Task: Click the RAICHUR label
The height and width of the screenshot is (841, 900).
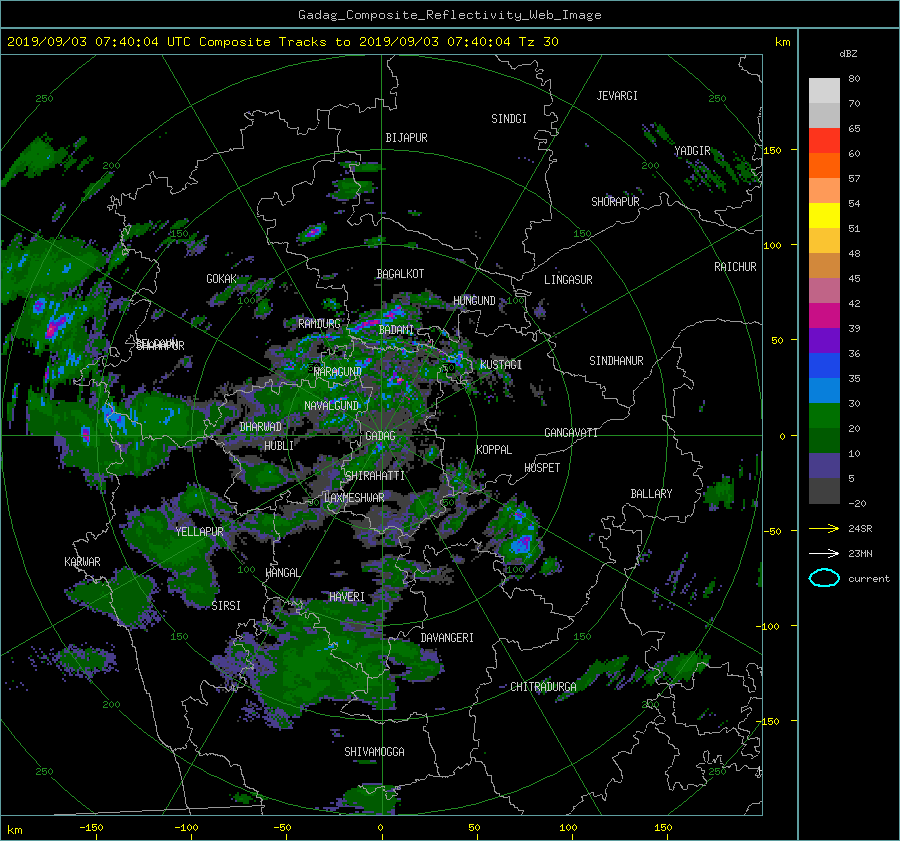Action: coord(735,266)
